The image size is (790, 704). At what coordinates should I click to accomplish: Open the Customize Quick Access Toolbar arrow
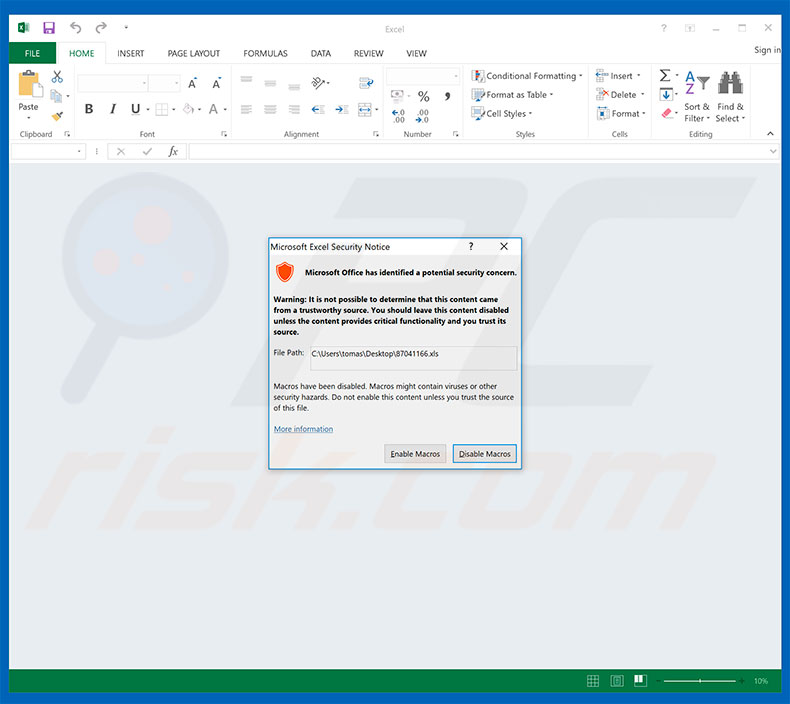click(x=126, y=28)
